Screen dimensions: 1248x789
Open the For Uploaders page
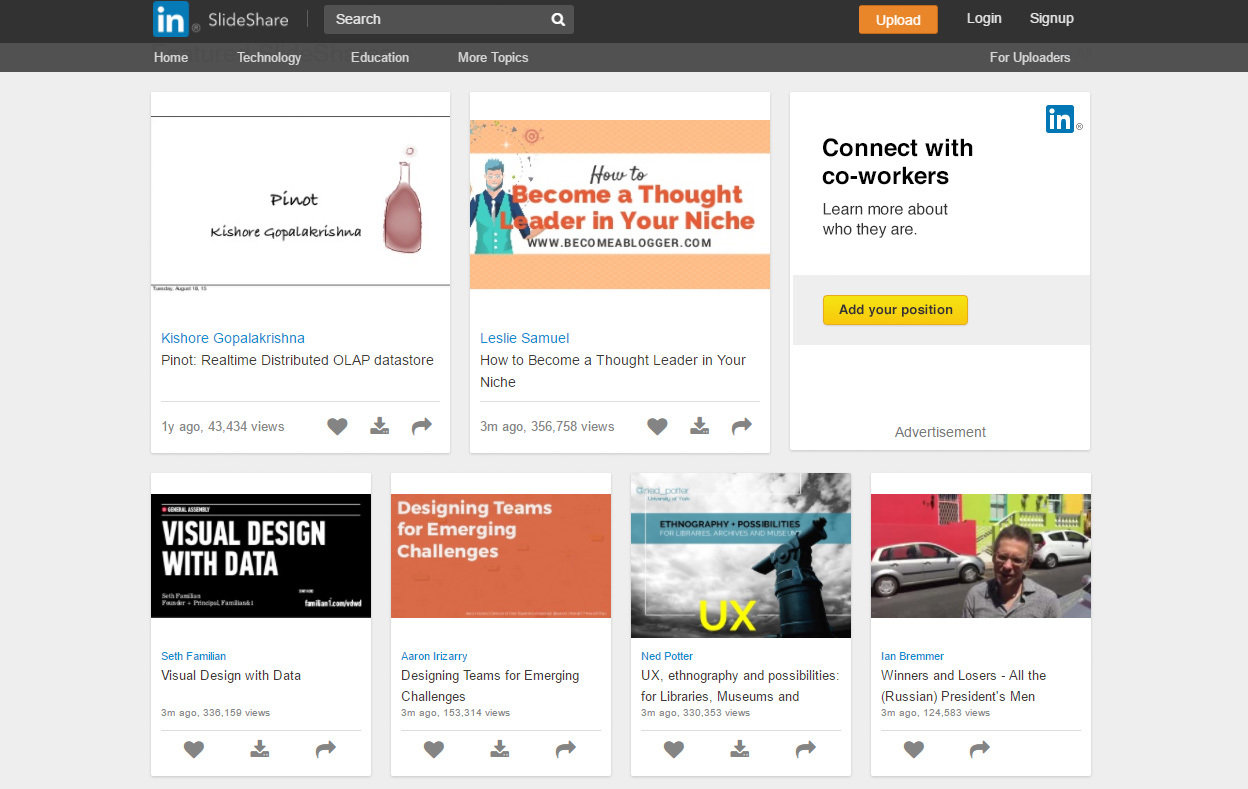click(x=1030, y=57)
